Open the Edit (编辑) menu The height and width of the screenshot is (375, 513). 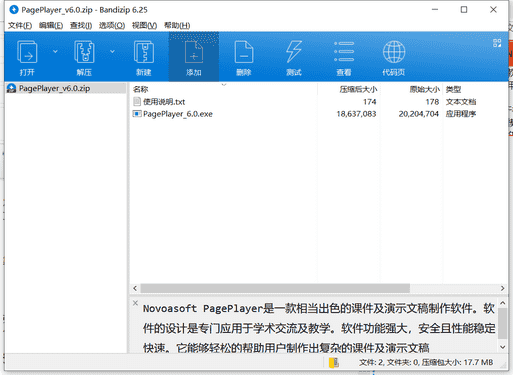click(x=51, y=25)
